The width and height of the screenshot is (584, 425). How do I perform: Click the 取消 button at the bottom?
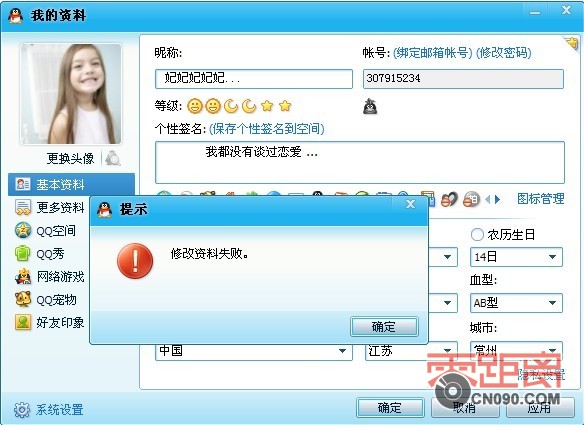pos(465,407)
